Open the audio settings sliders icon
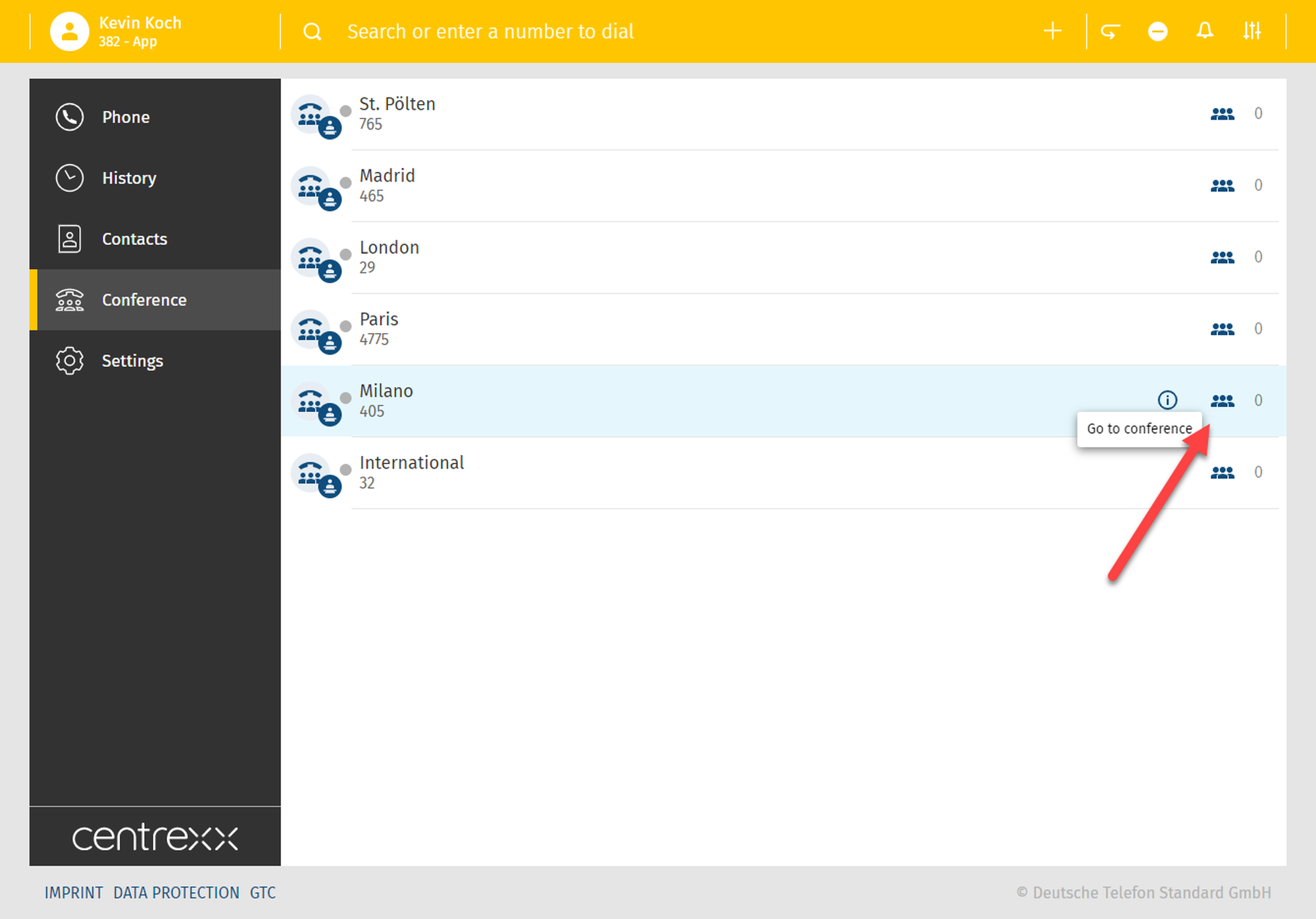Viewport: 1316px width, 919px height. click(1252, 31)
